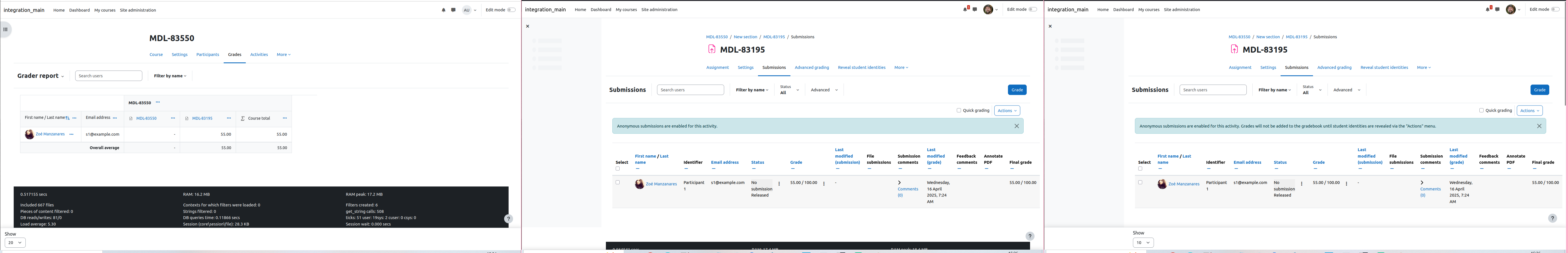Dismiss gradebook notice banner in right window
Screen dimensions: 1568x253
pos(1539,126)
